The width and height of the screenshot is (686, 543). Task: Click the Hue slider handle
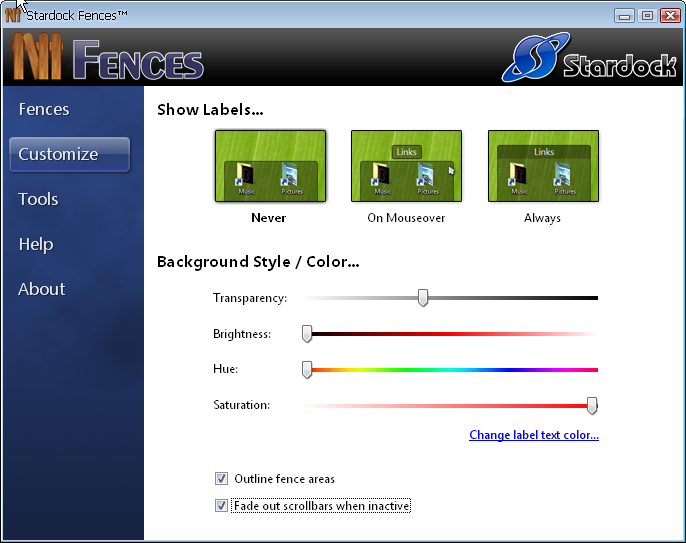[307, 370]
